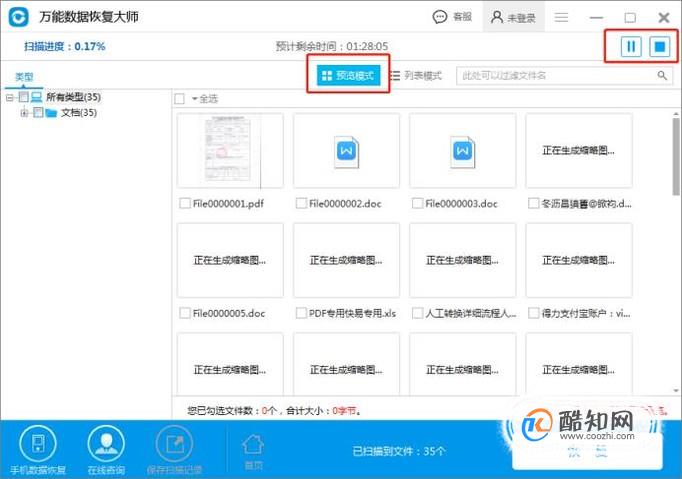
Task: Click the app logo in title bar
Action: coord(18,17)
